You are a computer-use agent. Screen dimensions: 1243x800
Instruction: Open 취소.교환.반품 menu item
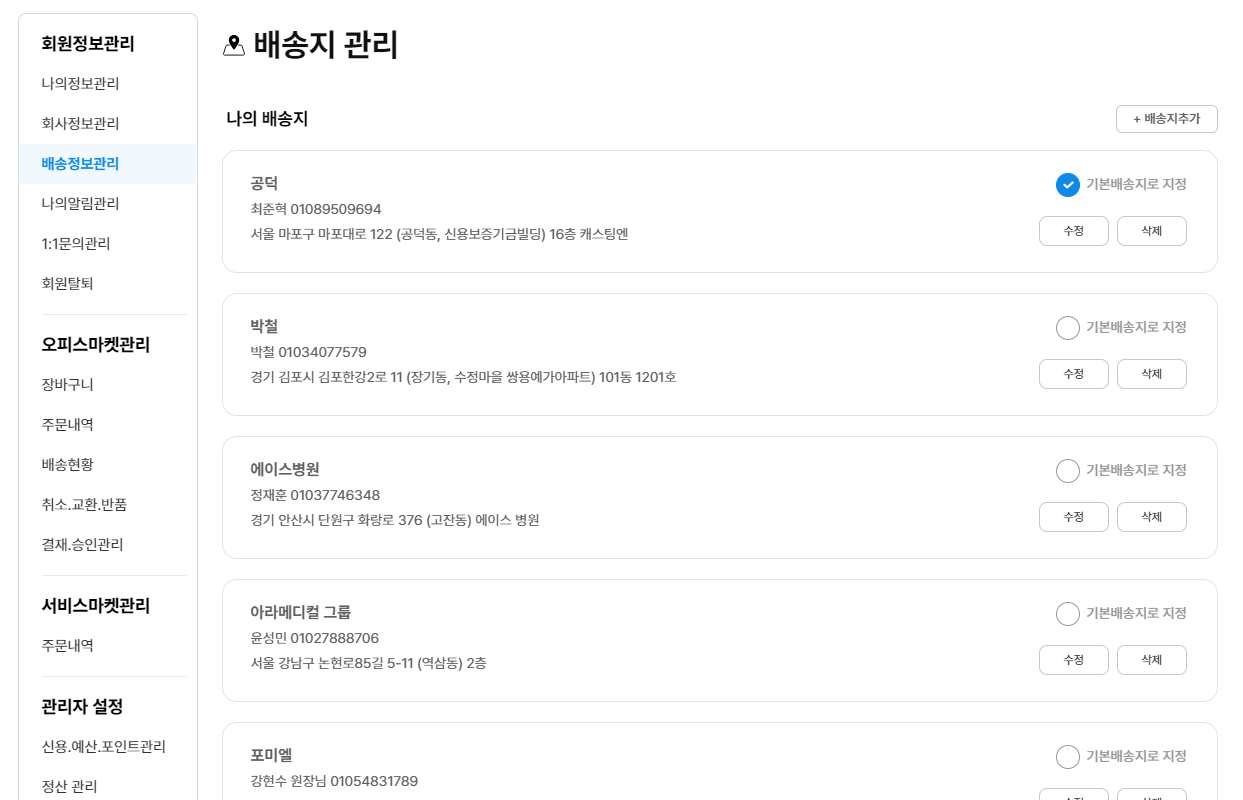84,505
